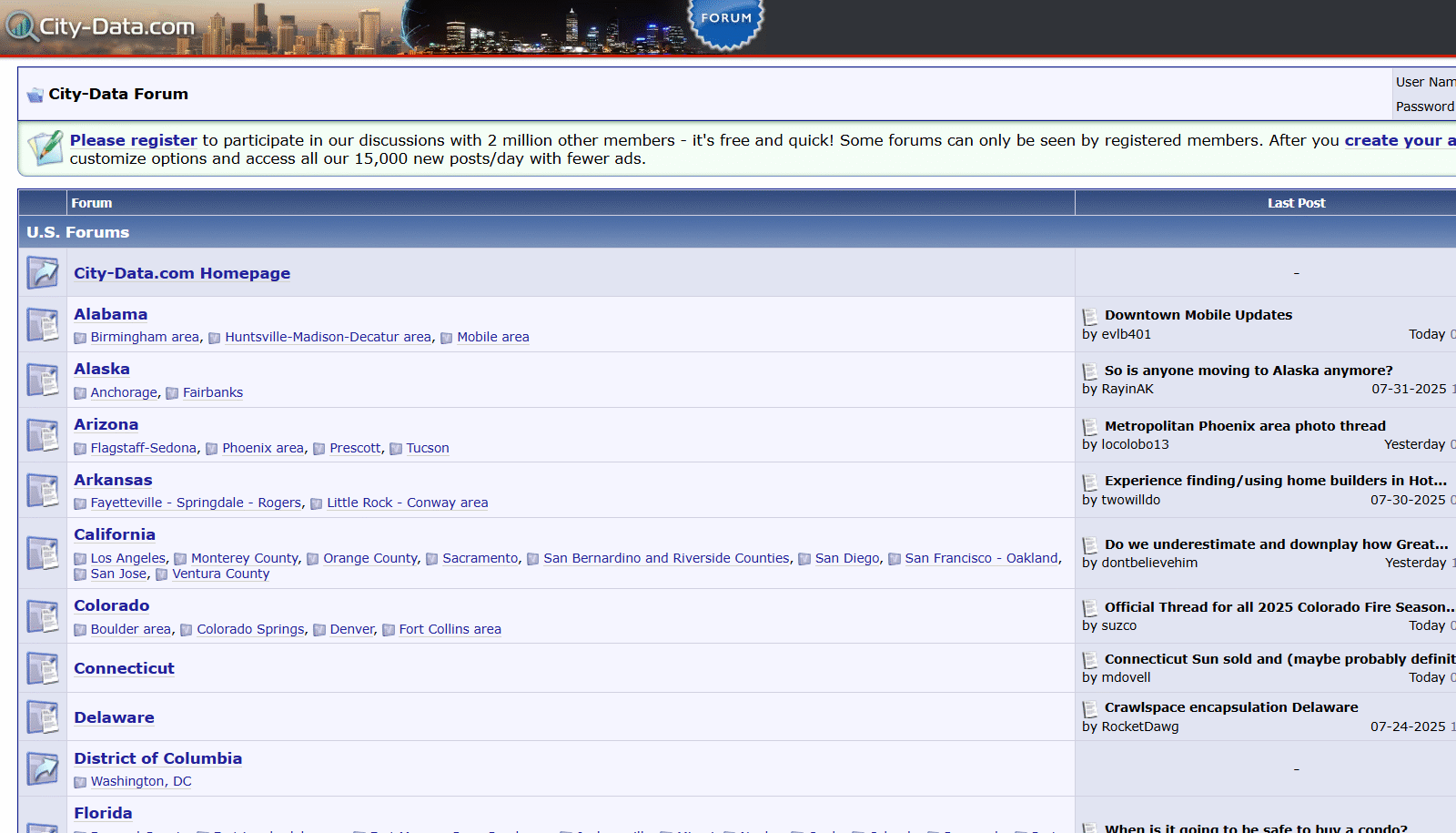Image resolution: width=1456 pixels, height=833 pixels.
Task: Click small icon before Birmingham area
Action: point(80,338)
